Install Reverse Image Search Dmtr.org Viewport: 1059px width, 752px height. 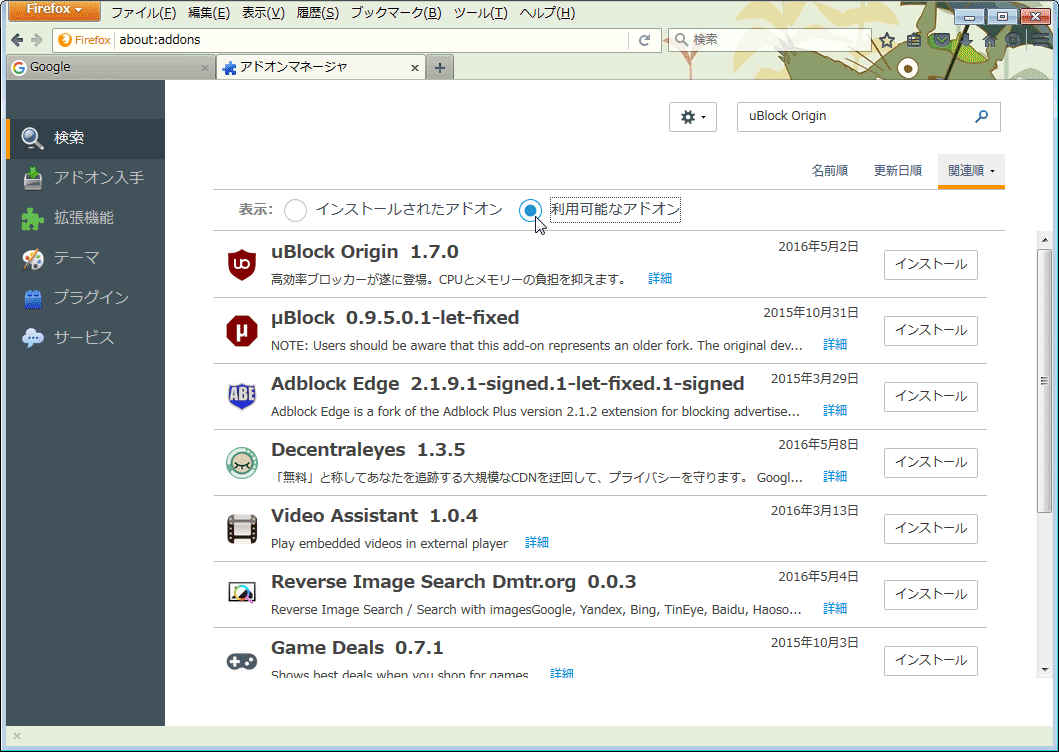pos(931,595)
